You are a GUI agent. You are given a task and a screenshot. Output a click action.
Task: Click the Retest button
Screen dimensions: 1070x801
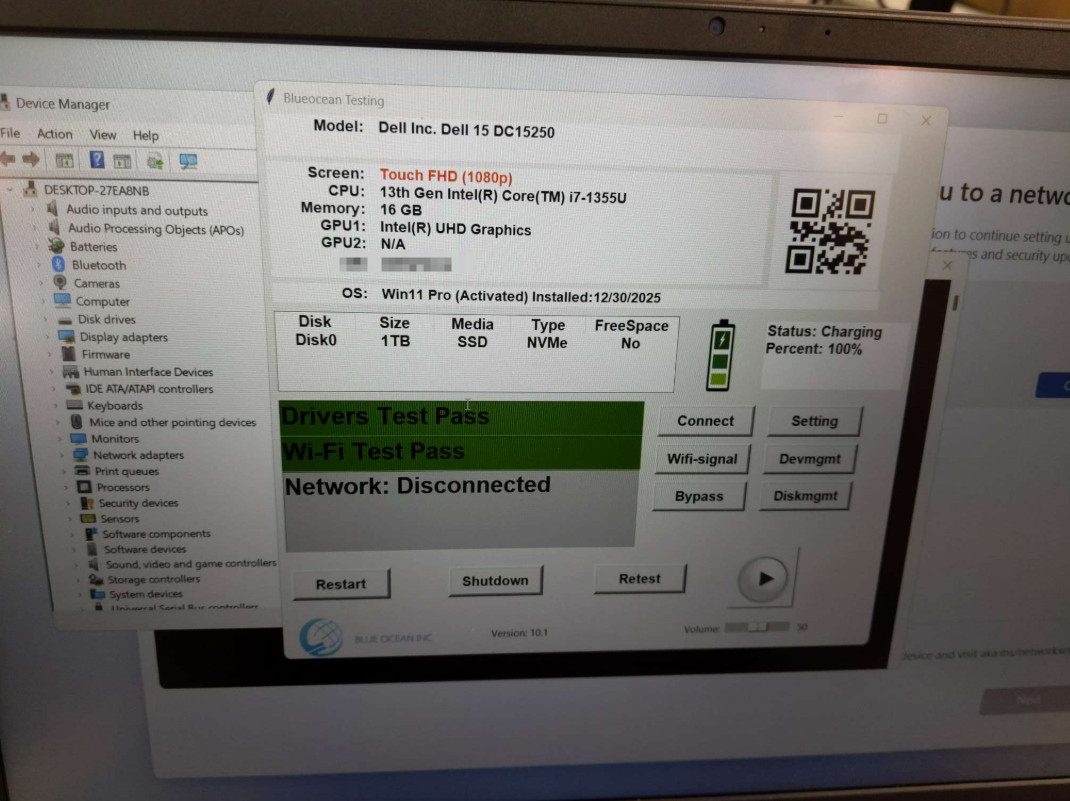tap(639, 579)
